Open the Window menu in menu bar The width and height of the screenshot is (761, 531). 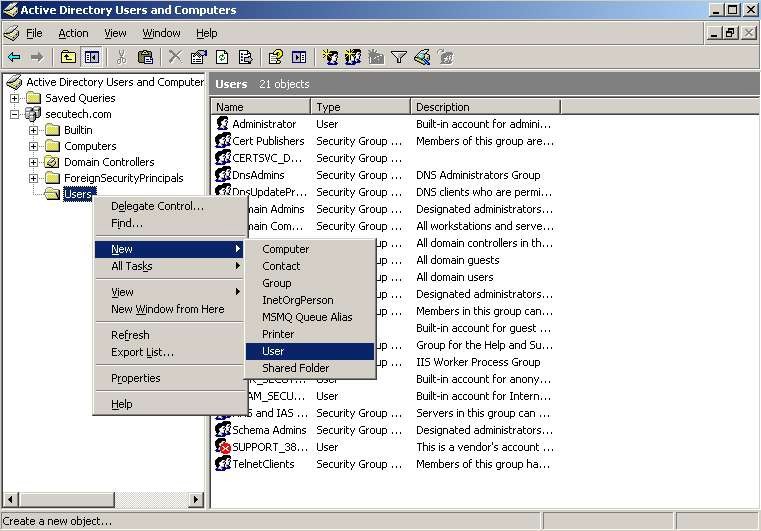[x=161, y=33]
